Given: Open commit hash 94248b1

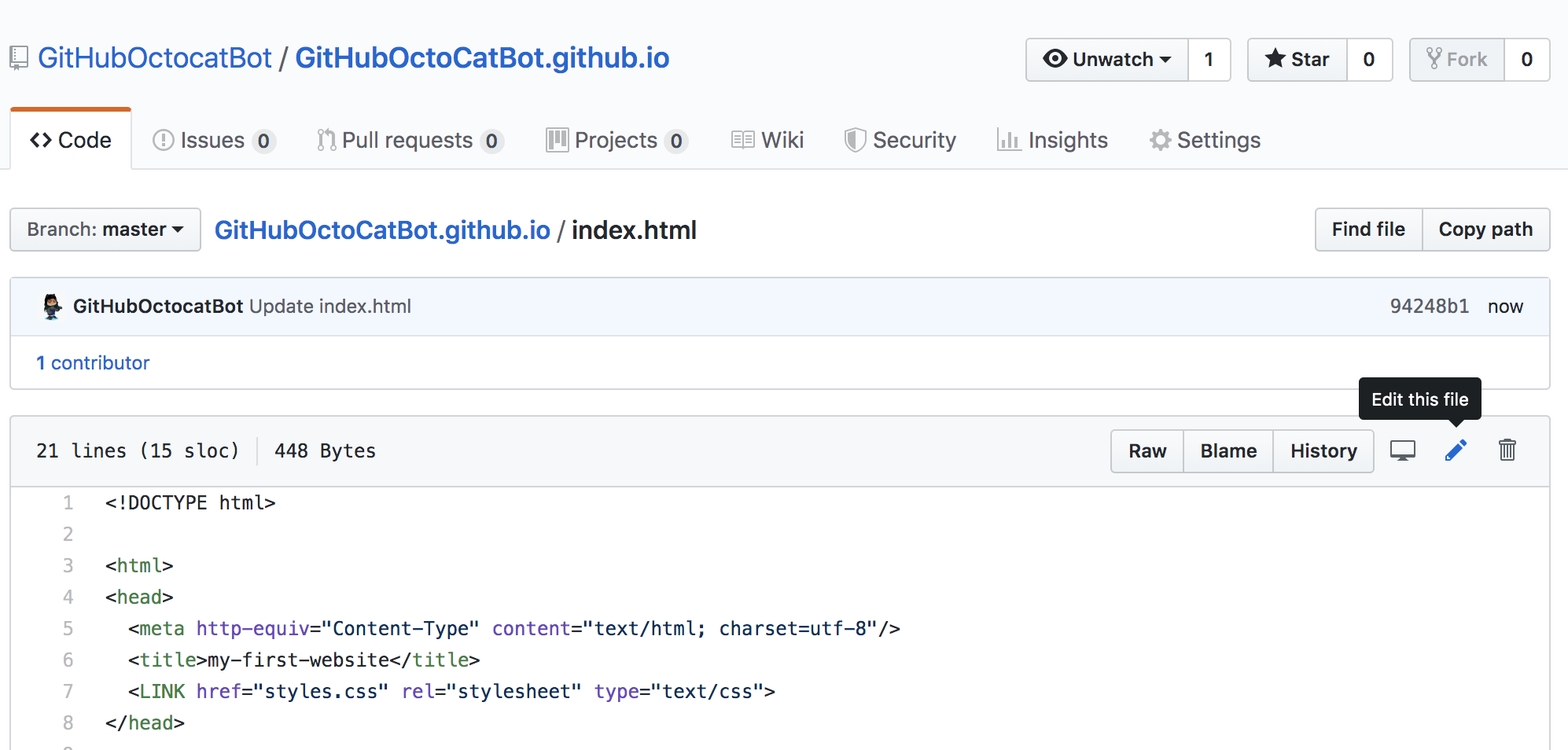Looking at the screenshot, I should [1430, 307].
